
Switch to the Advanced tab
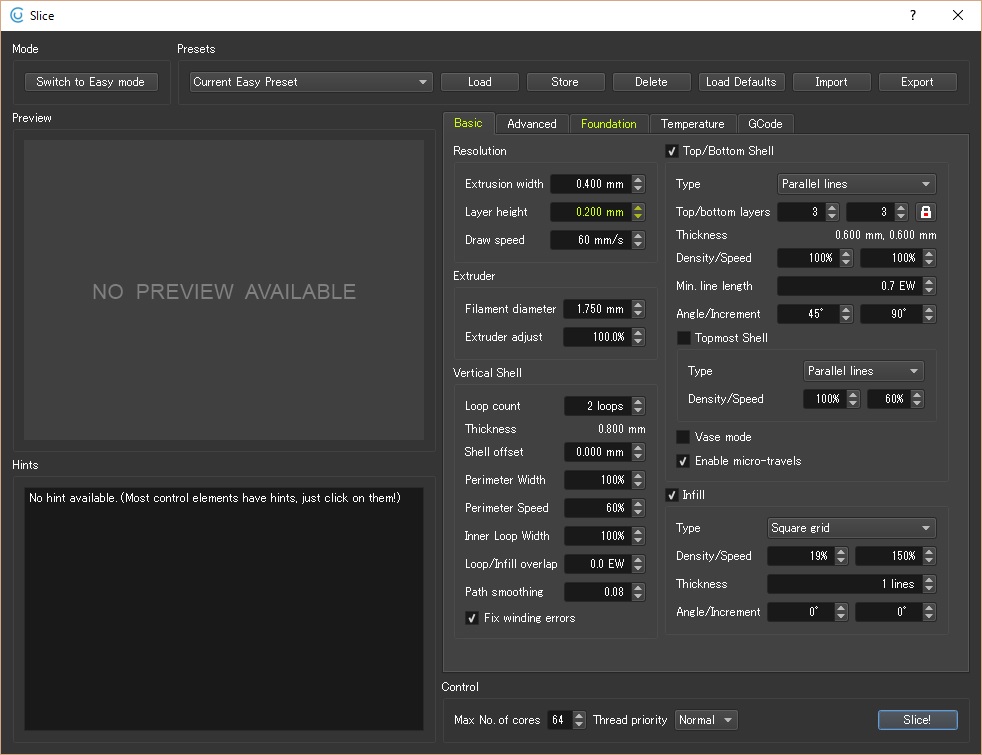pyautogui.click(x=532, y=124)
